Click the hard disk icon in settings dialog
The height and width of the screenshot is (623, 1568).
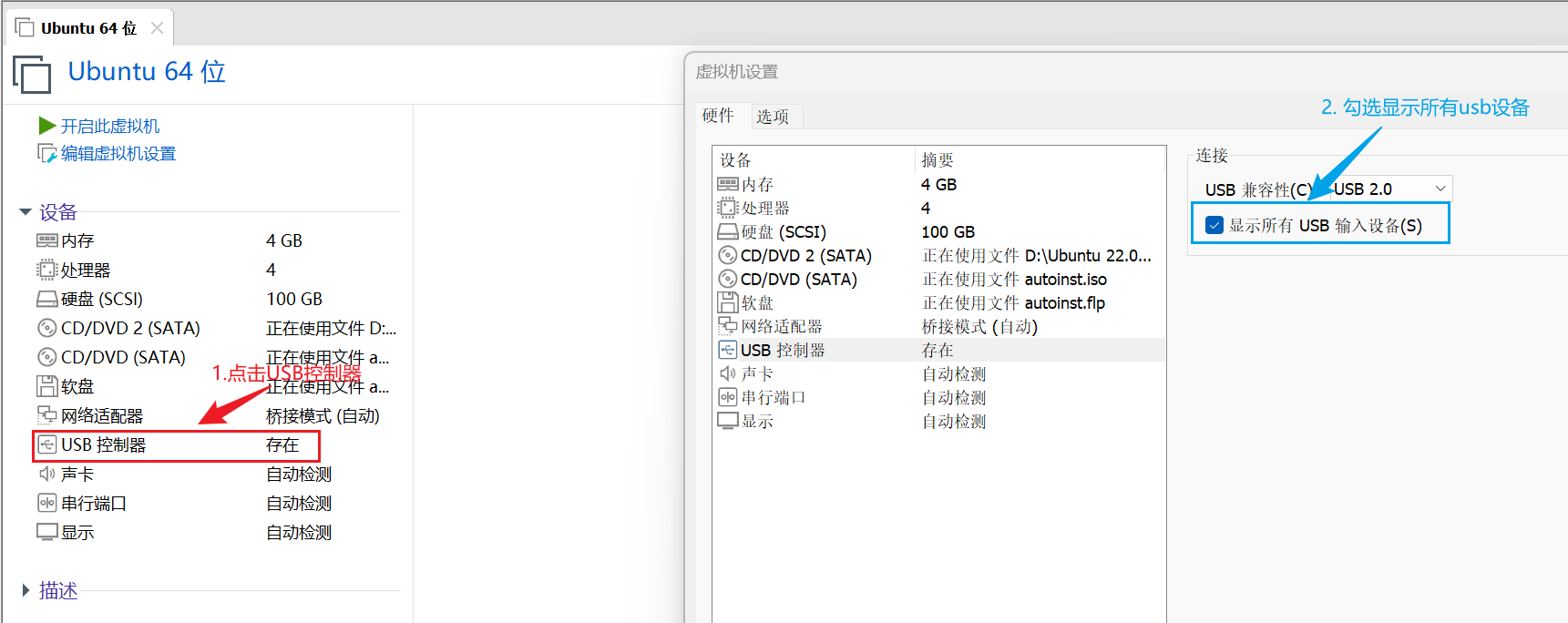(x=728, y=231)
